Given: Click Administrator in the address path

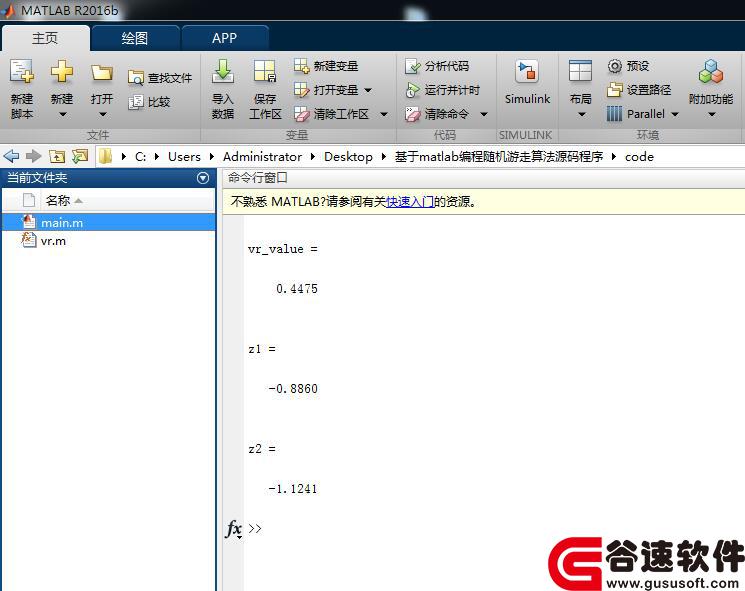Looking at the screenshot, I should tap(262, 157).
